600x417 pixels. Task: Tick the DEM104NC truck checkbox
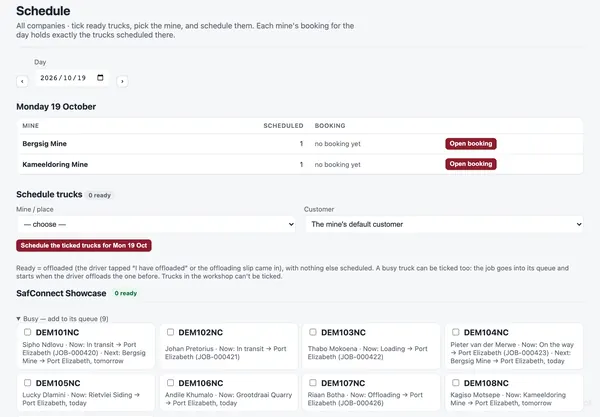point(455,332)
